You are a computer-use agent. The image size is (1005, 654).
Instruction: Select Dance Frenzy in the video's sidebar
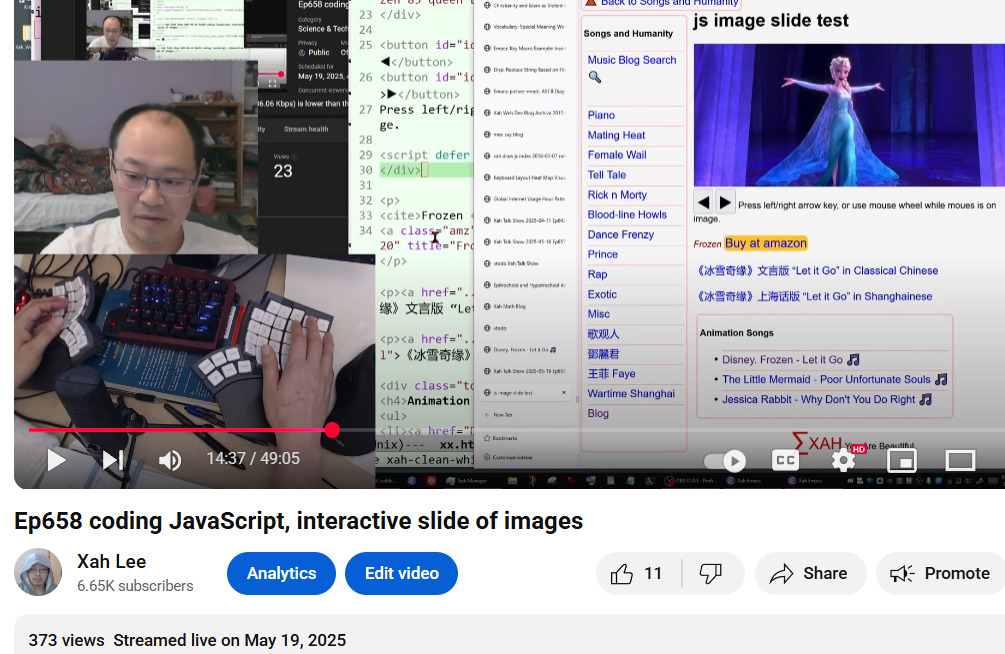click(x=620, y=234)
